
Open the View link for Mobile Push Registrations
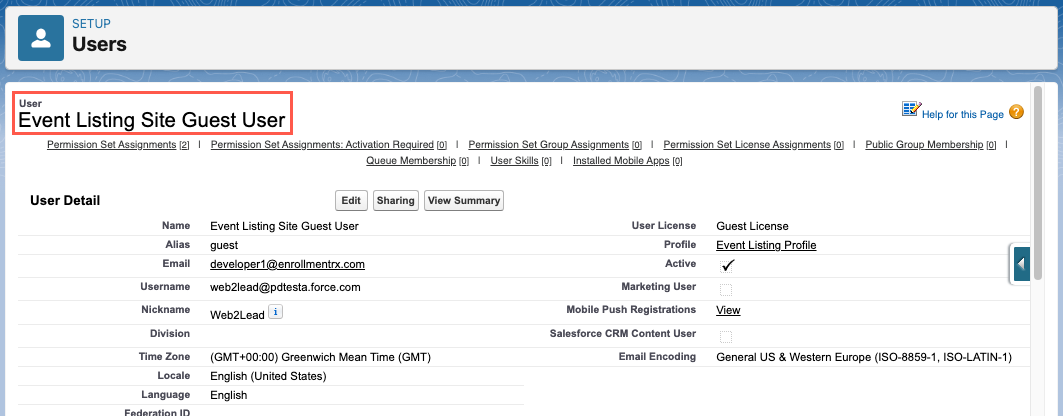pos(728,310)
